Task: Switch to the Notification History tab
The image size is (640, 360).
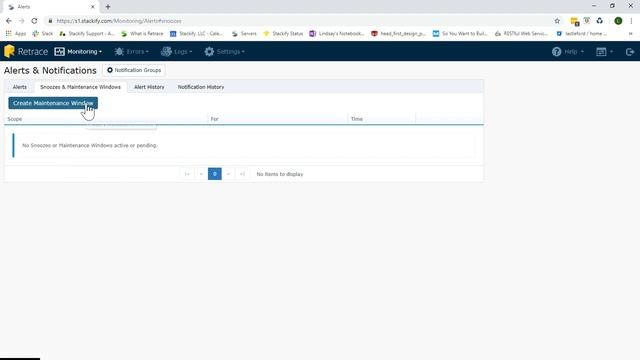Action: [201, 87]
